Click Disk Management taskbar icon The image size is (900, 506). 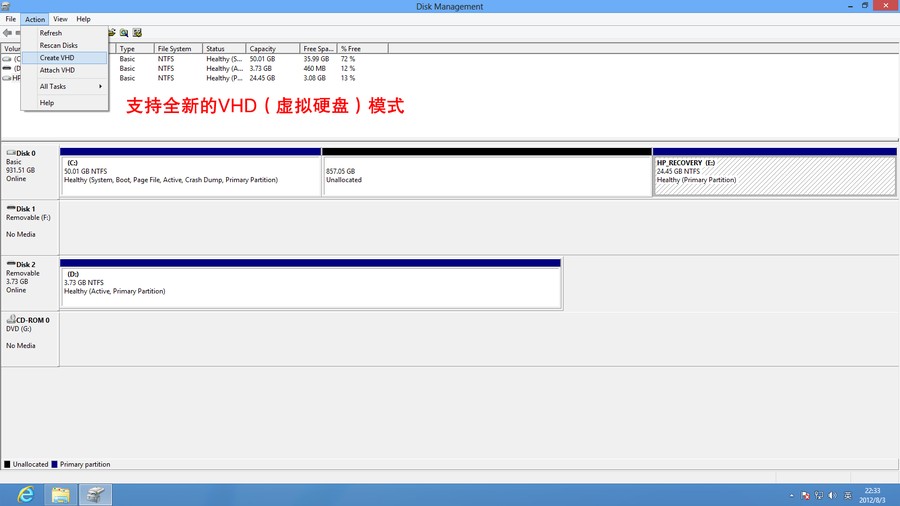click(x=96, y=494)
